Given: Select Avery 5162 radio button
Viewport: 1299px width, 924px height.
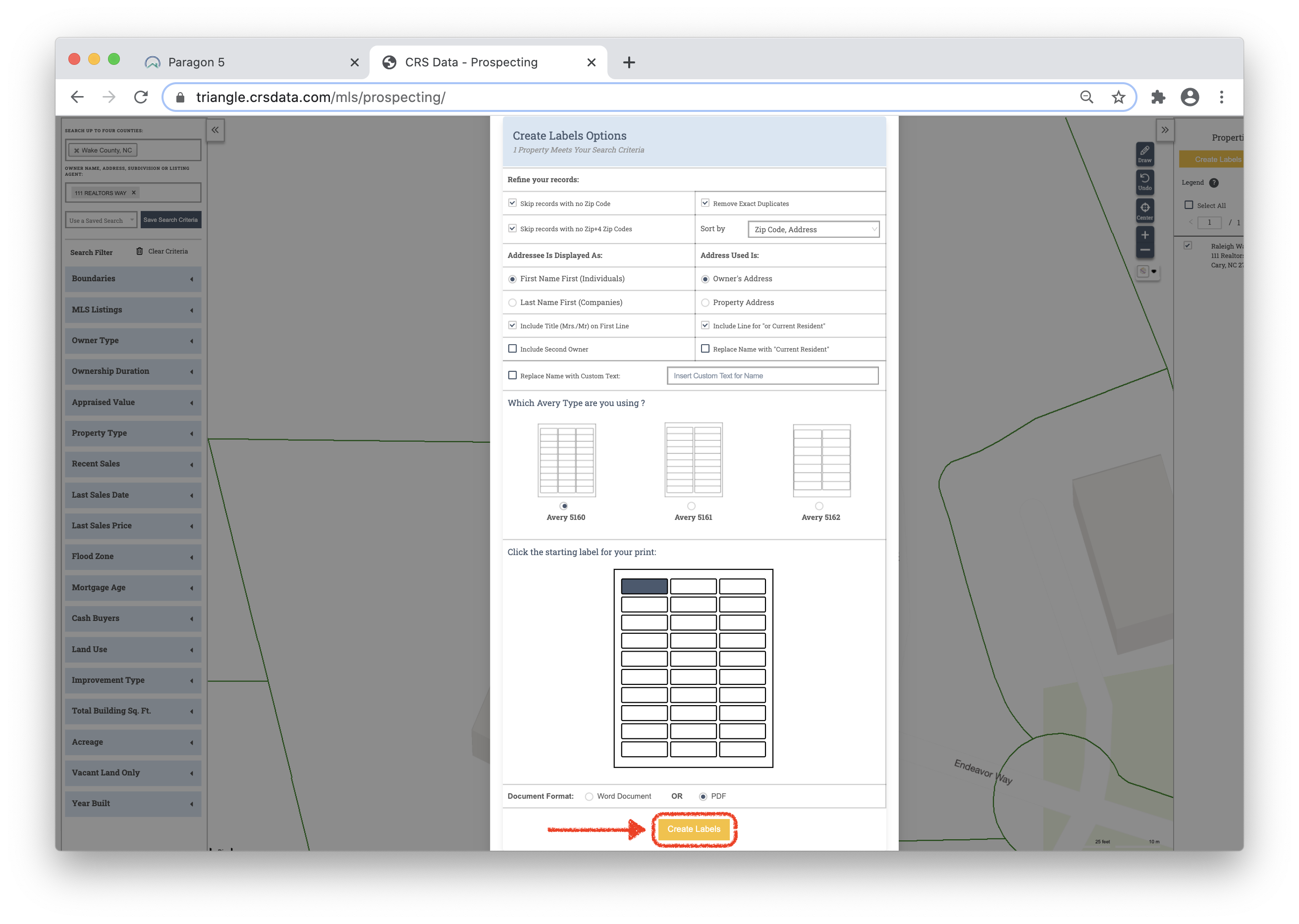Looking at the screenshot, I should pos(819,506).
